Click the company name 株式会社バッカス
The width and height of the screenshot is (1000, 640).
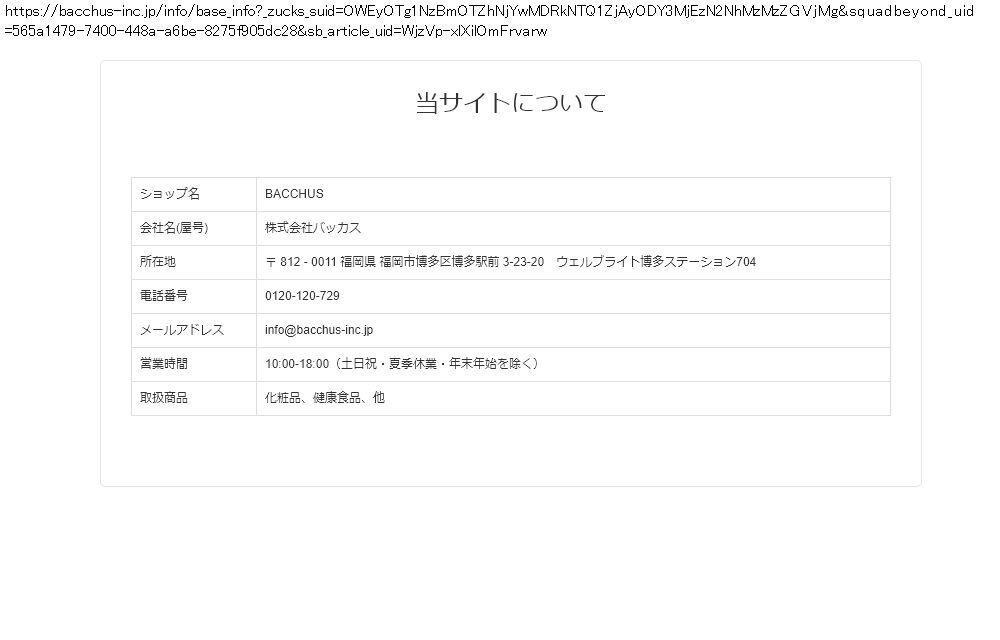coord(313,228)
